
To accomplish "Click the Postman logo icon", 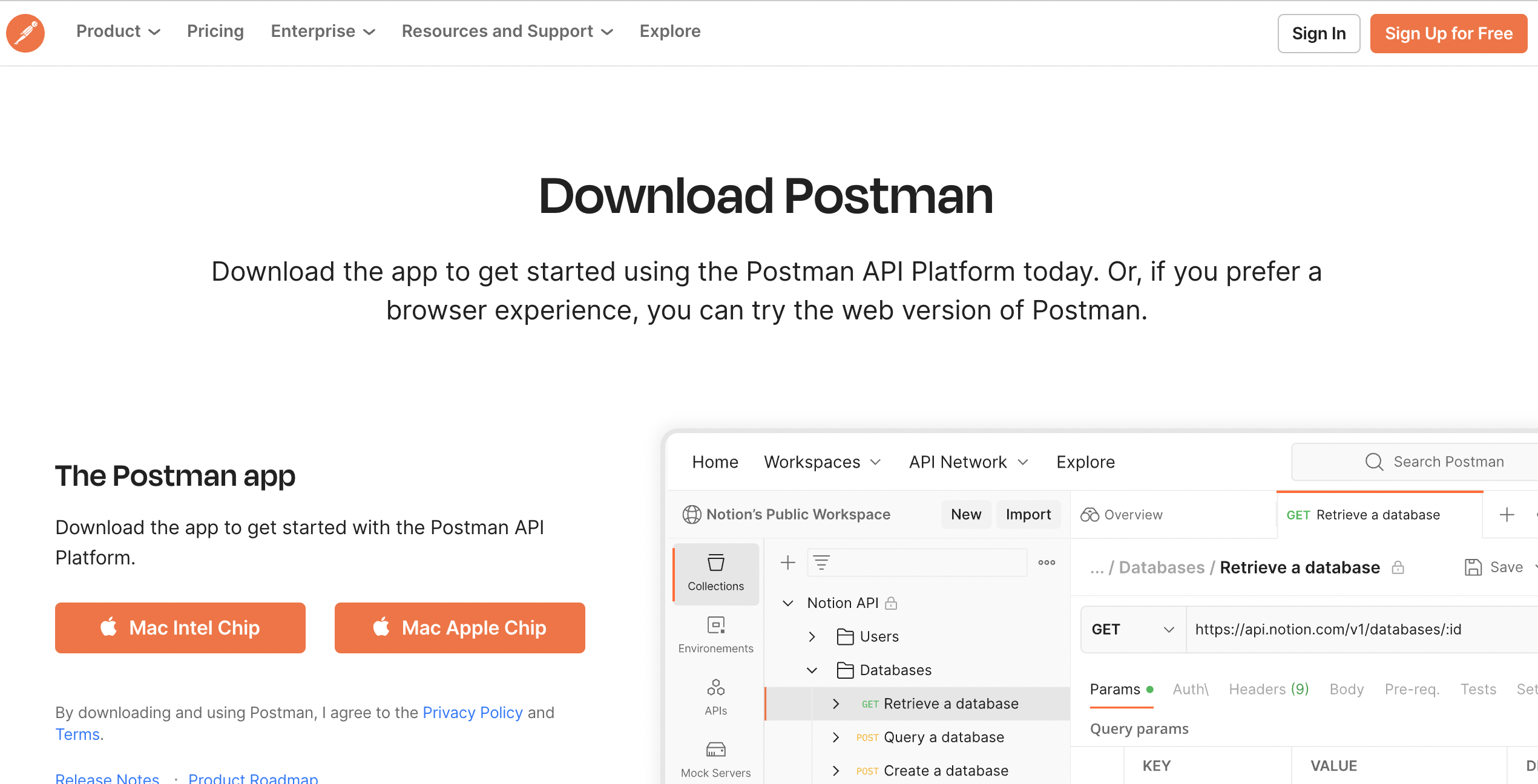I will [25, 33].
